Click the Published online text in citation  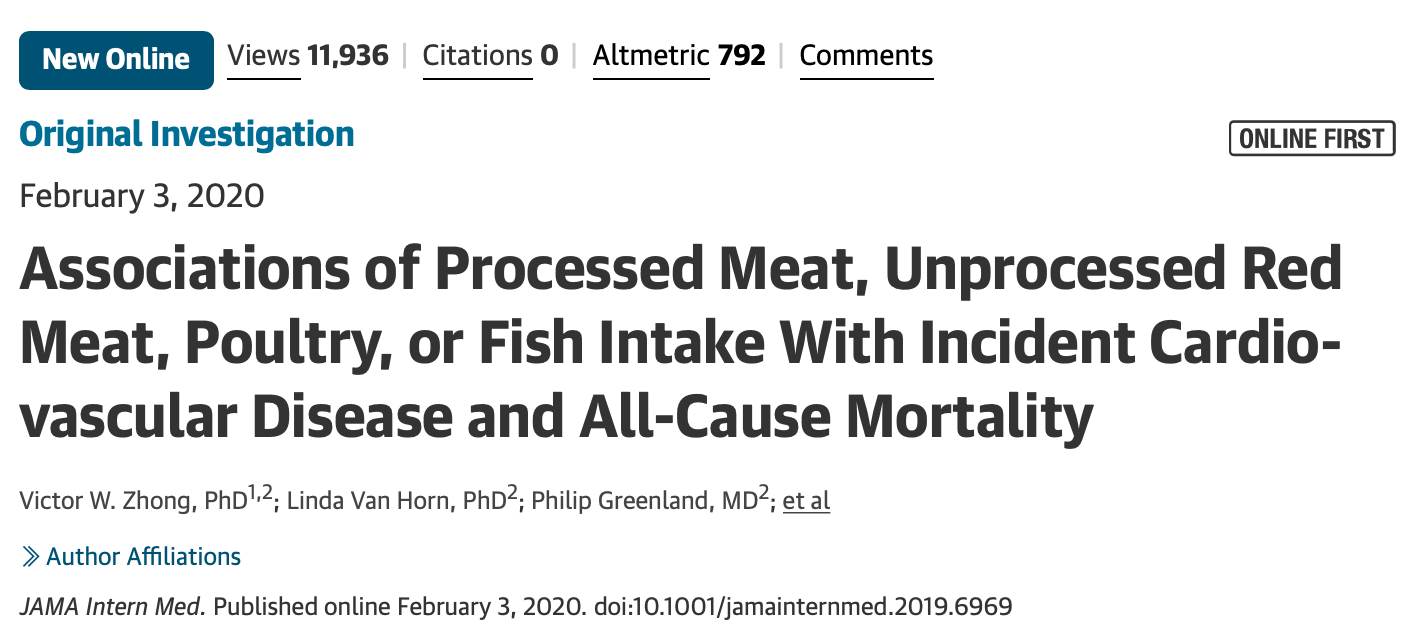[303, 606]
